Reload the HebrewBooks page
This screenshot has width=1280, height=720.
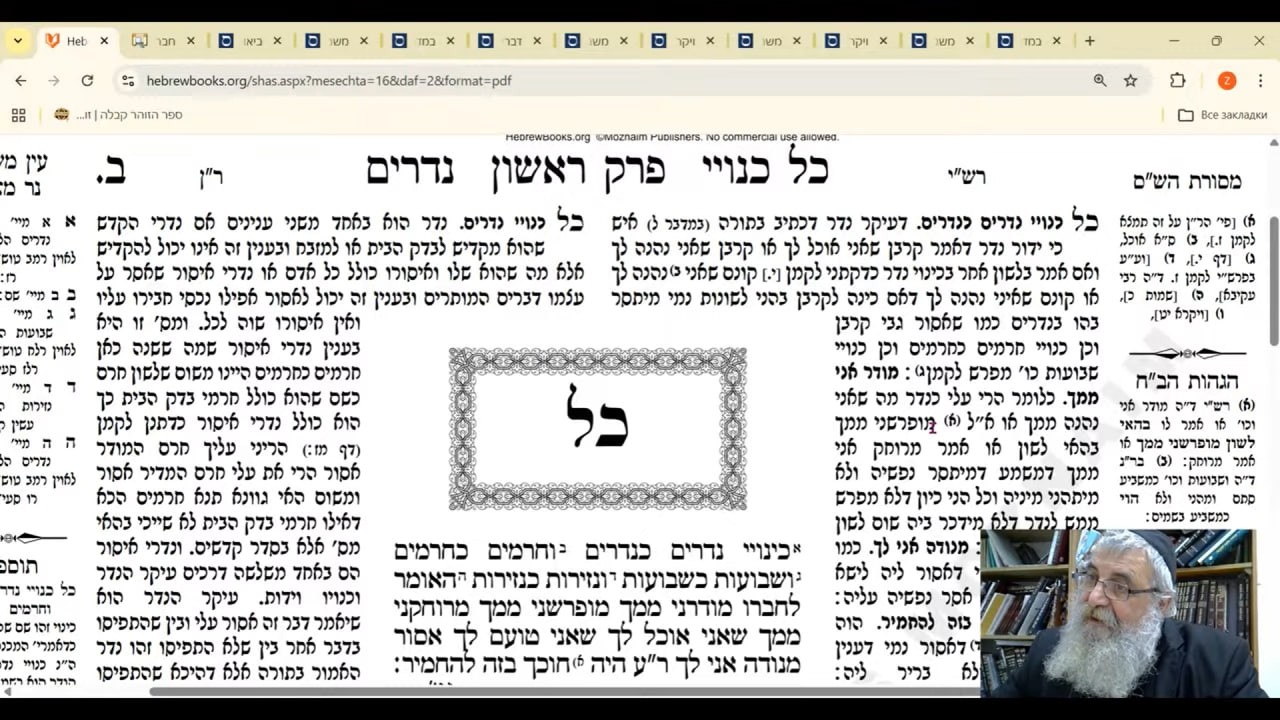coord(87,80)
